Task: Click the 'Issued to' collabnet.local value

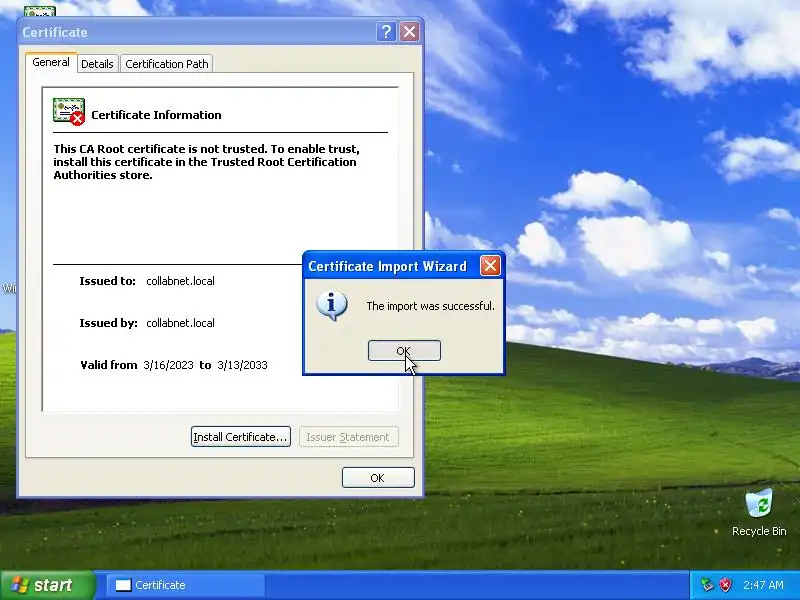Action: click(x=180, y=281)
